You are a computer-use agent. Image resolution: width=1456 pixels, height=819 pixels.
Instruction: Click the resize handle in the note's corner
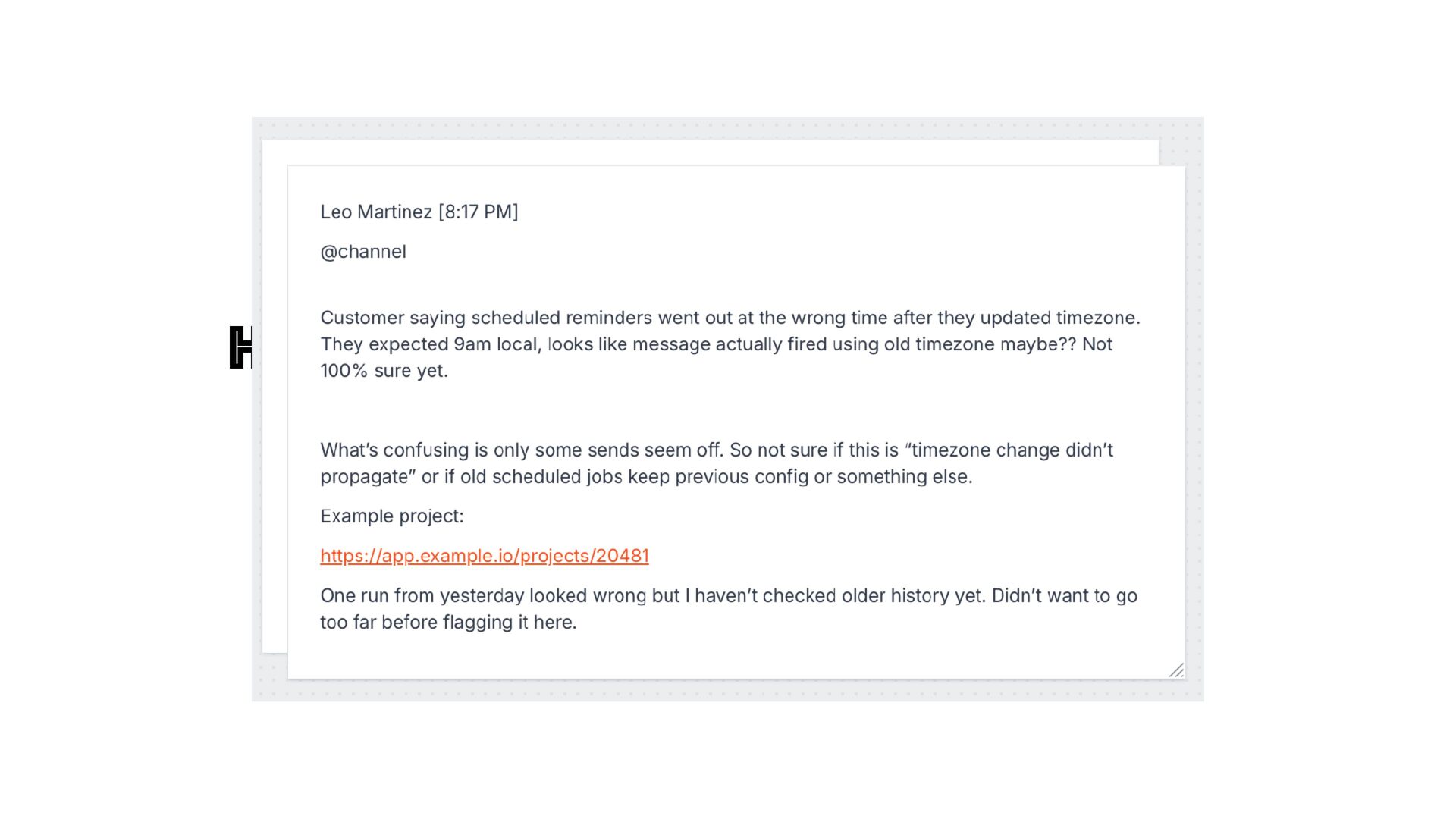[x=1176, y=670]
